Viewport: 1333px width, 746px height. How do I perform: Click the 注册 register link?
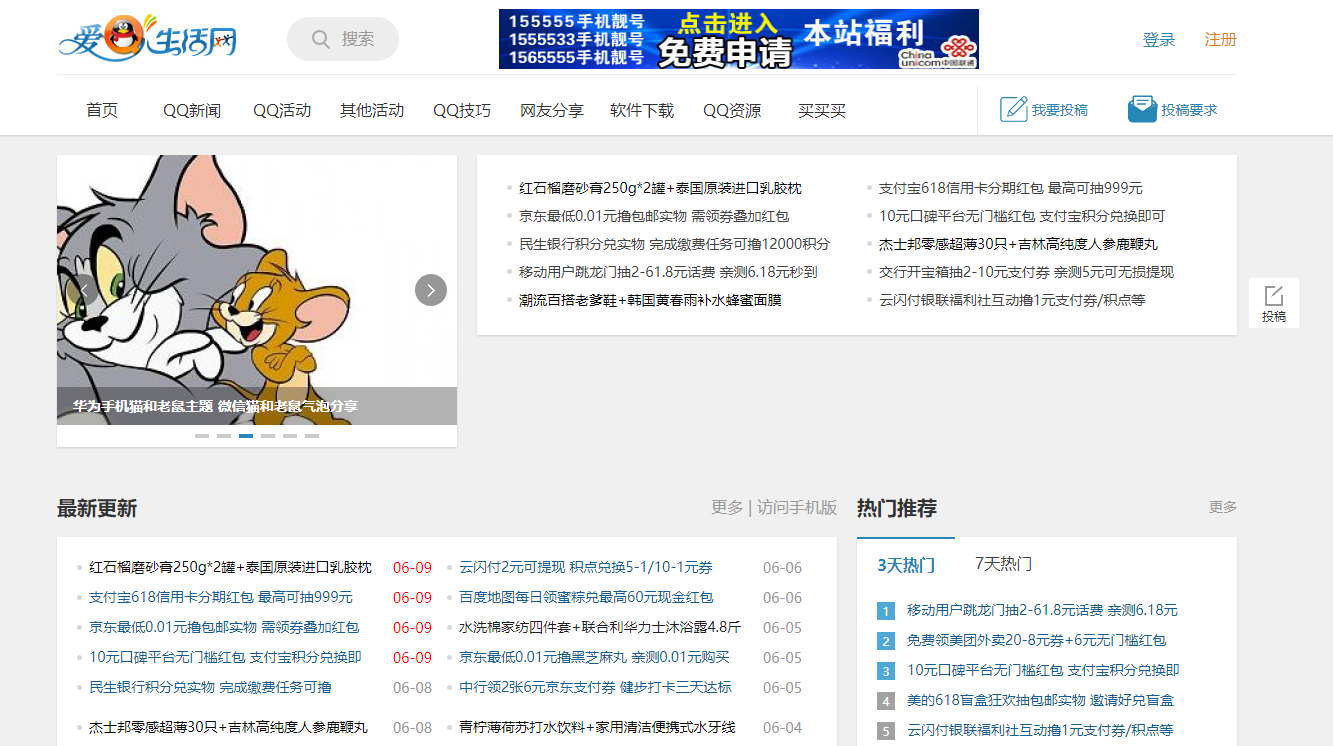pyautogui.click(x=1221, y=40)
